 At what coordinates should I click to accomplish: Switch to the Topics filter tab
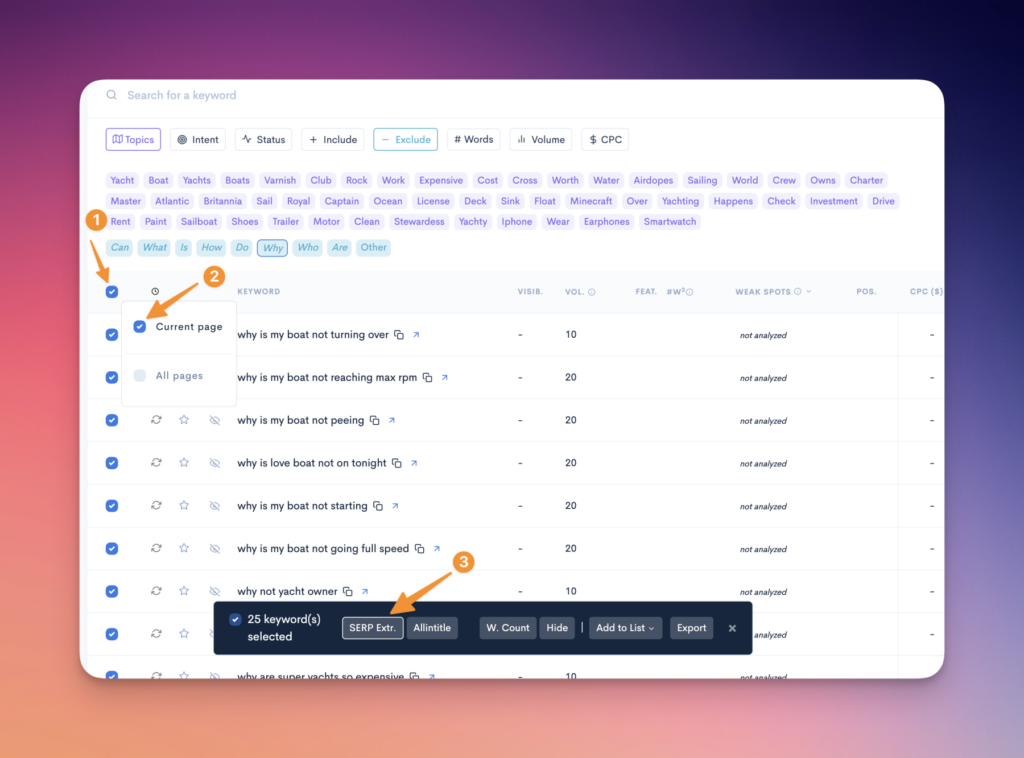(x=133, y=140)
